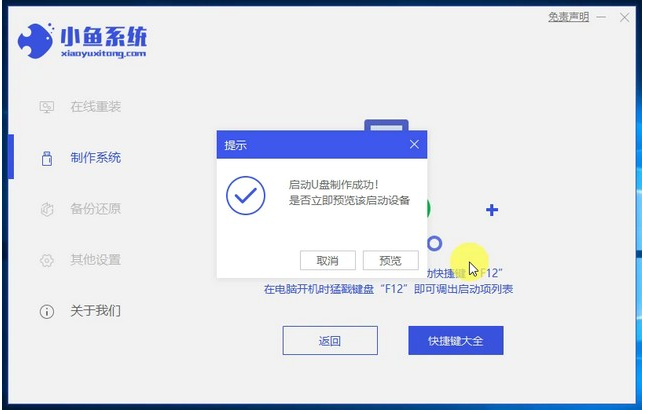
Task: Open 快捷键大全 hotkey list
Action: [456, 340]
